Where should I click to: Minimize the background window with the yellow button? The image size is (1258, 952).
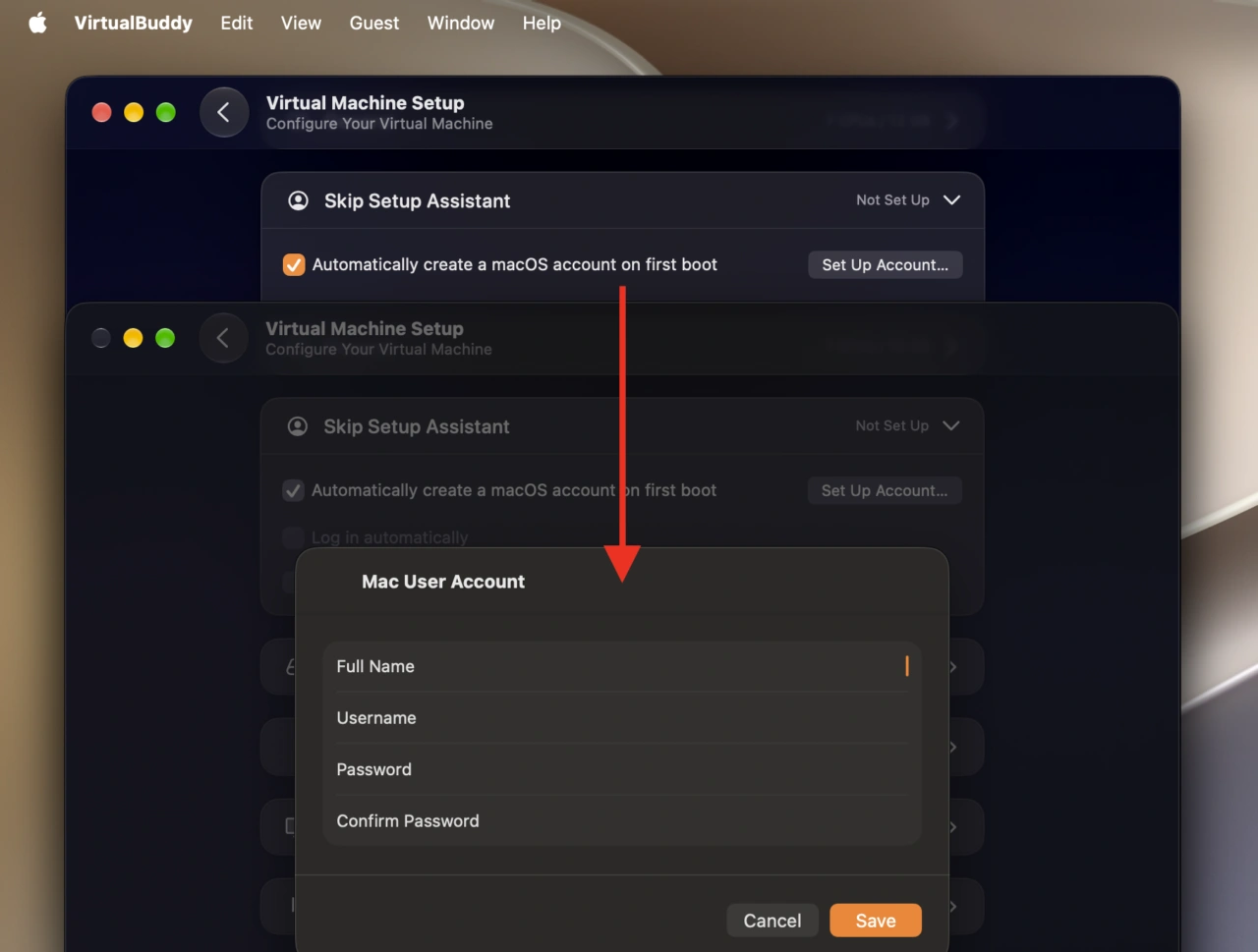pos(134,112)
